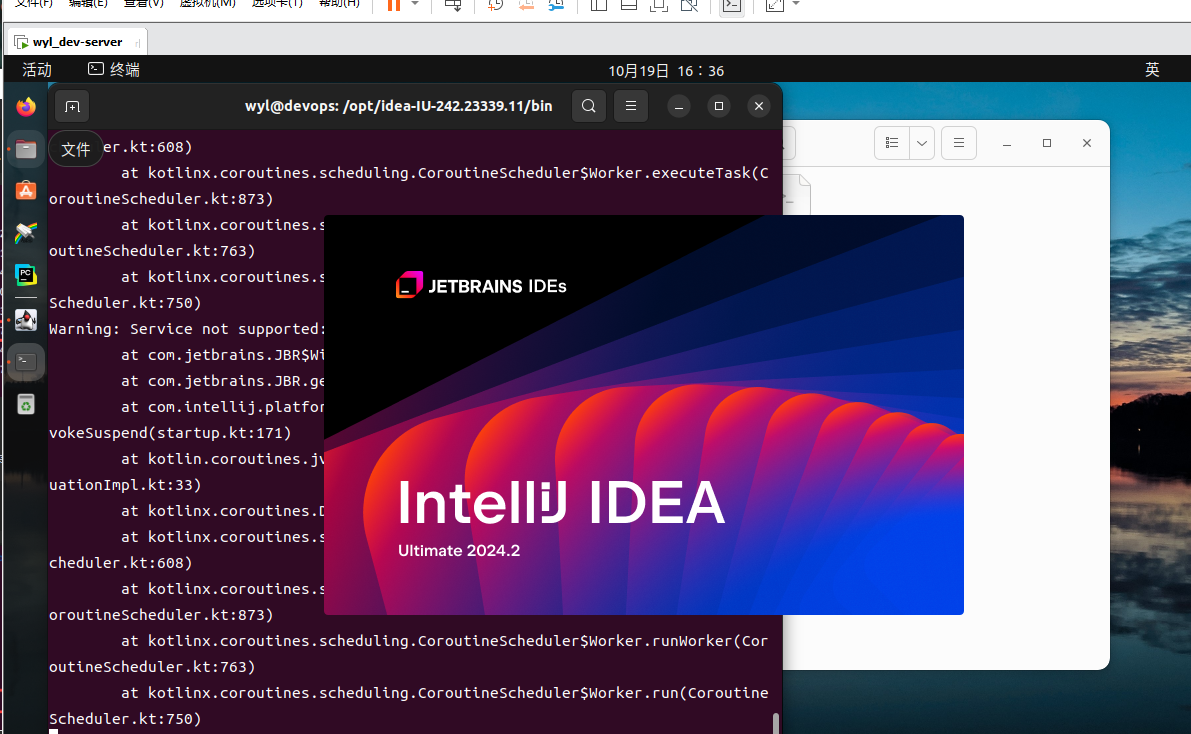Open Ubuntu Software from the dock
The image size is (1191, 734).
click(24, 190)
